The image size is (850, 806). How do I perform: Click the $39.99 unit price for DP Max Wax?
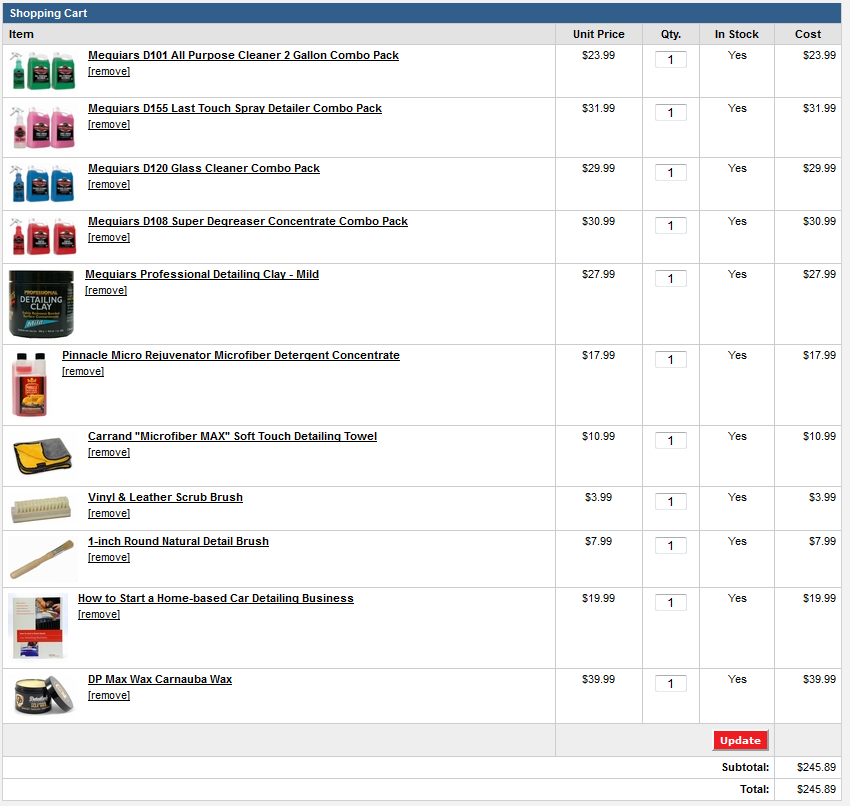click(x=598, y=680)
